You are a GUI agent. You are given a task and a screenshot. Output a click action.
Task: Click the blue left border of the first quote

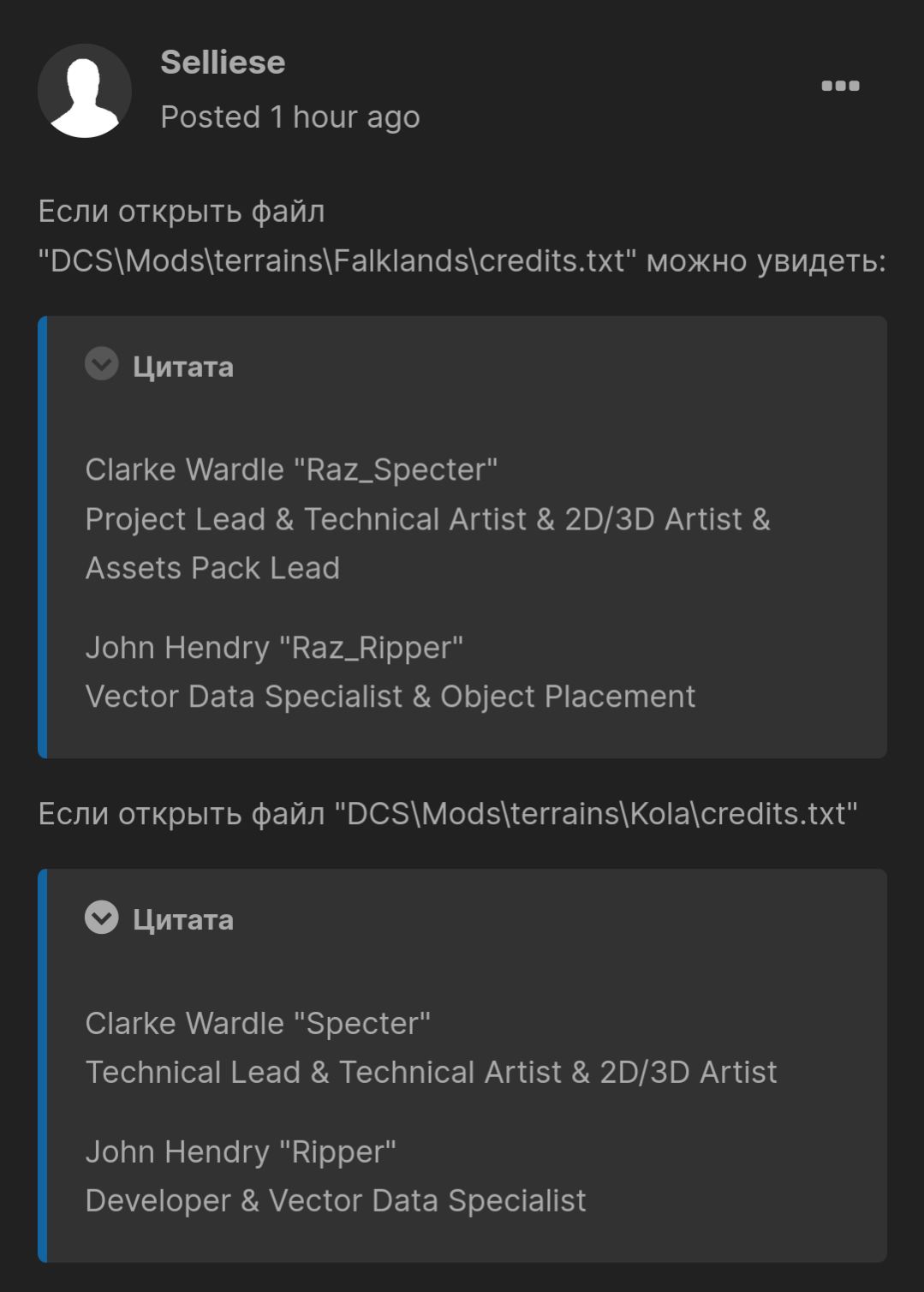coord(43,537)
